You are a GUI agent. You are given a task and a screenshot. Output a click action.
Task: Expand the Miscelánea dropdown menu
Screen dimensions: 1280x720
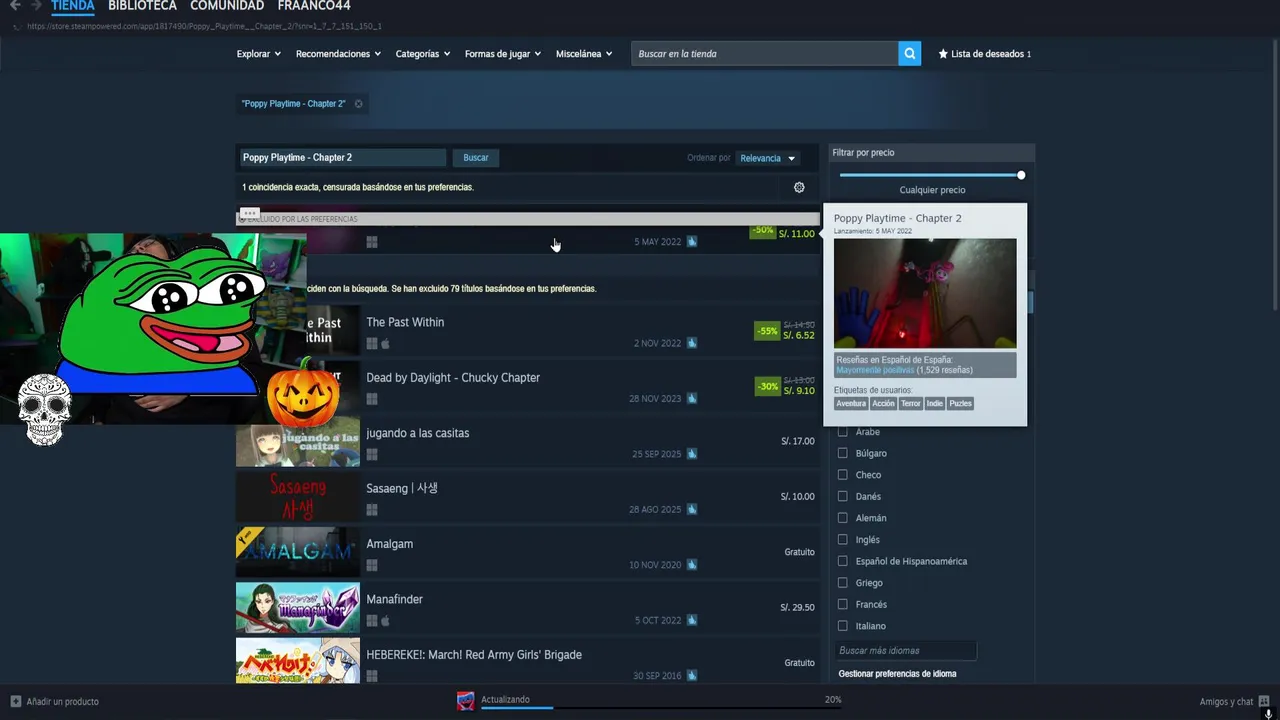point(584,54)
